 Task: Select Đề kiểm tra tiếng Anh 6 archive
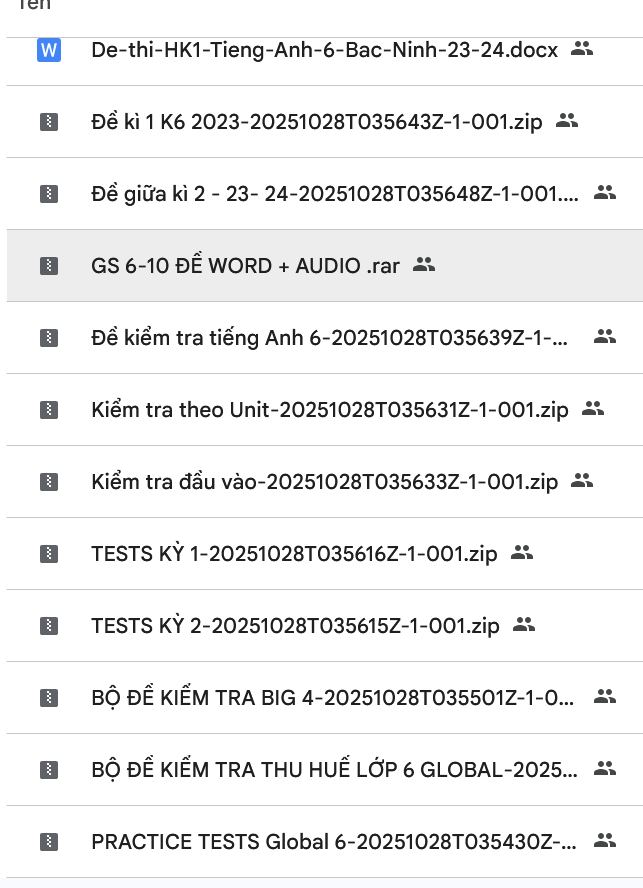click(330, 338)
